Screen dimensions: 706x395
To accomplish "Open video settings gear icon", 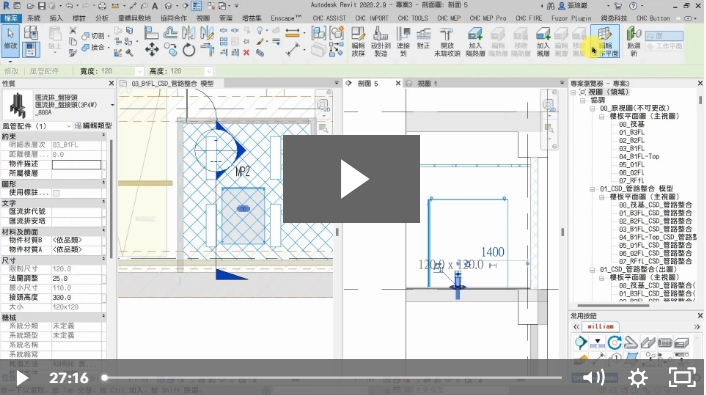I will coord(638,377).
